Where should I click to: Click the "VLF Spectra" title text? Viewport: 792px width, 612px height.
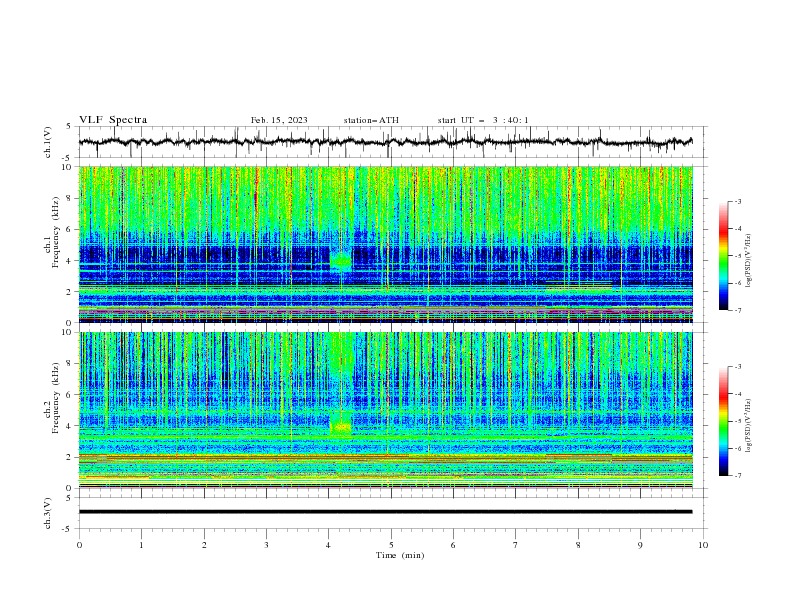(x=113, y=120)
